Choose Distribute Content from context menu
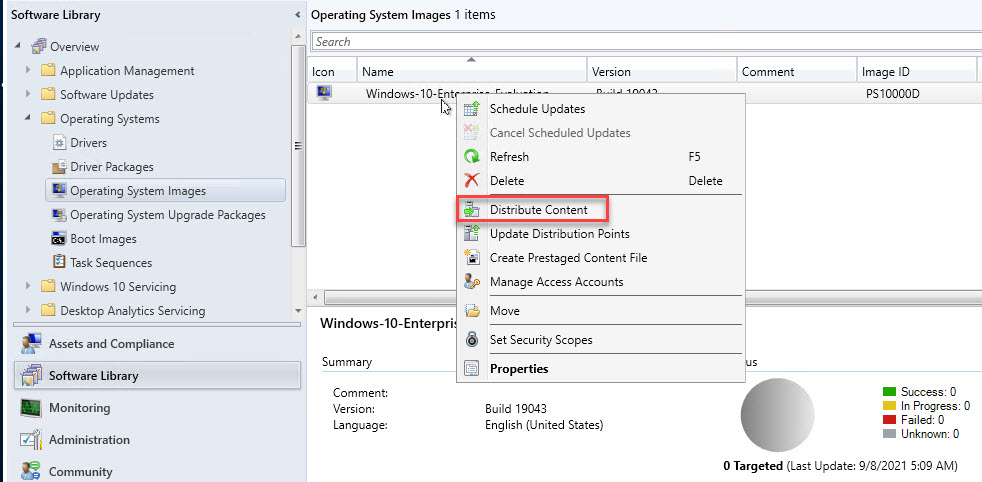 [538, 210]
